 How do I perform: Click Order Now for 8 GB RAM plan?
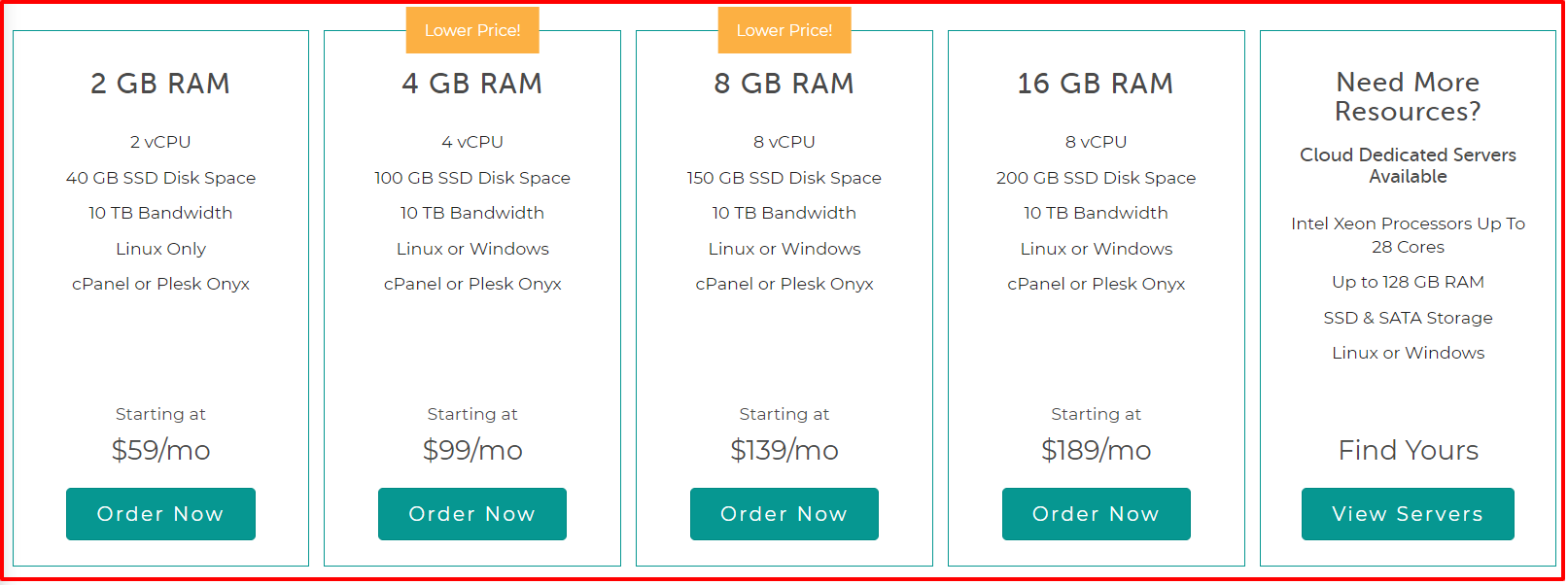(784, 513)
